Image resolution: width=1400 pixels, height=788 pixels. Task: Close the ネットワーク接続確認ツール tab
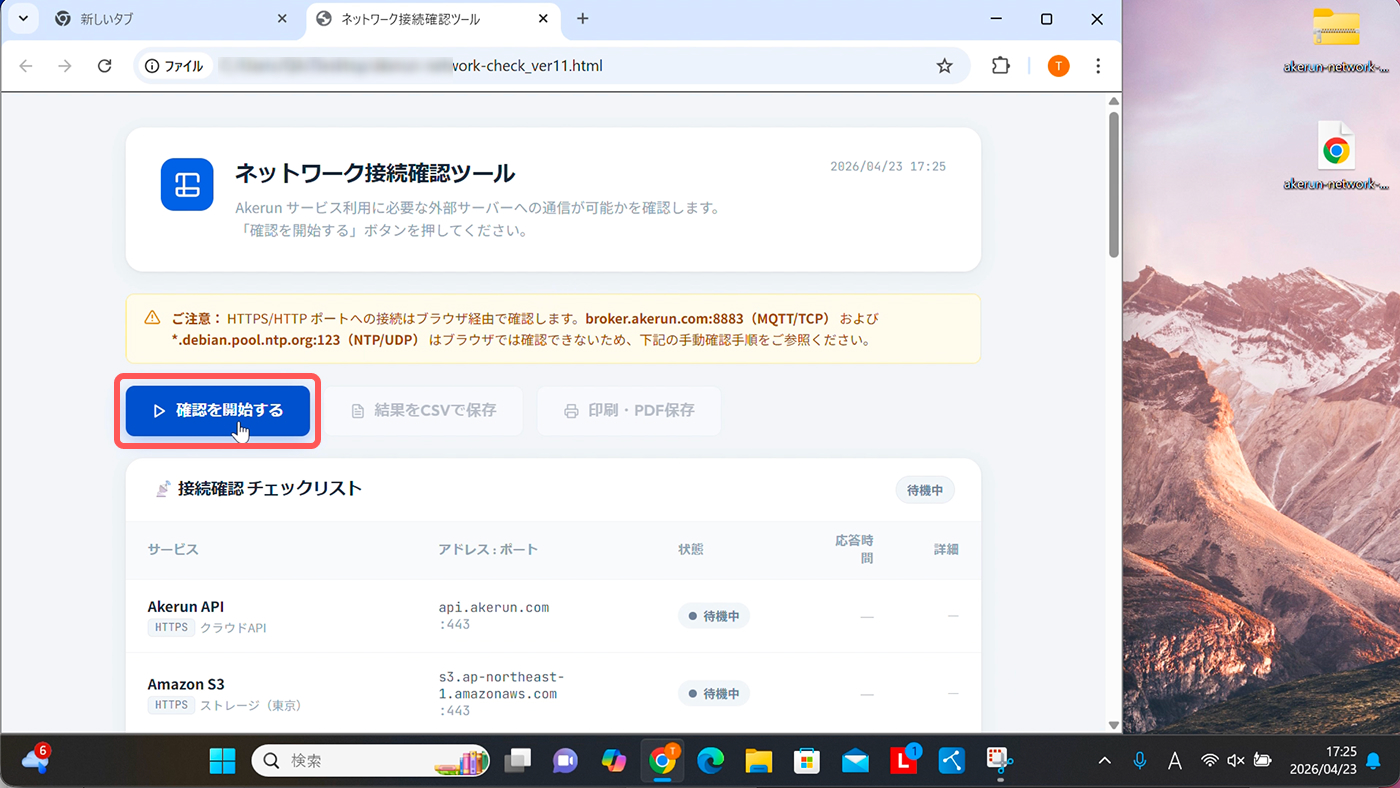pyautogui.click(x=543, y=19)
